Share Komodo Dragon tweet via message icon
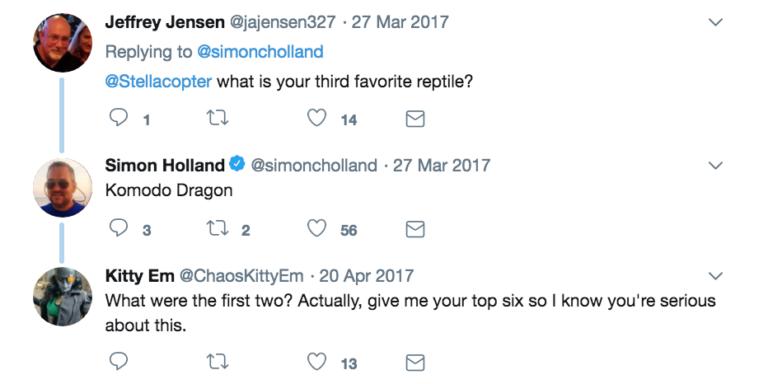The width and height of the screenshot is (768, 384). click(415, 229)
